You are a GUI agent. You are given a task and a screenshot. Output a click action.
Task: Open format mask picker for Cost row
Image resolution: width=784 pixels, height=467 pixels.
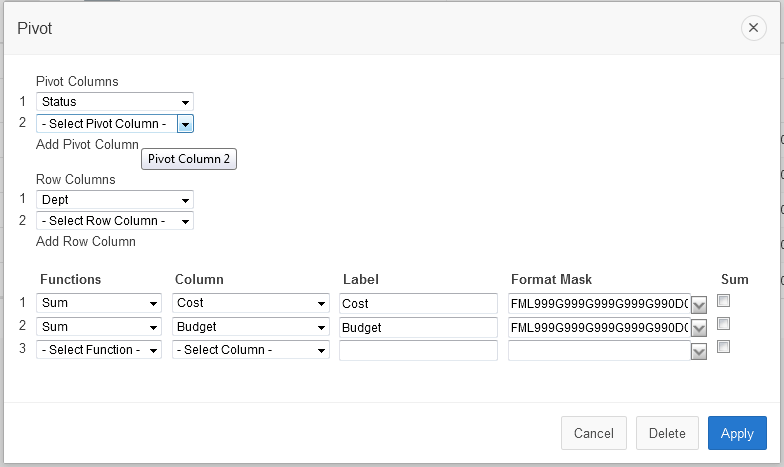(699, 304)
